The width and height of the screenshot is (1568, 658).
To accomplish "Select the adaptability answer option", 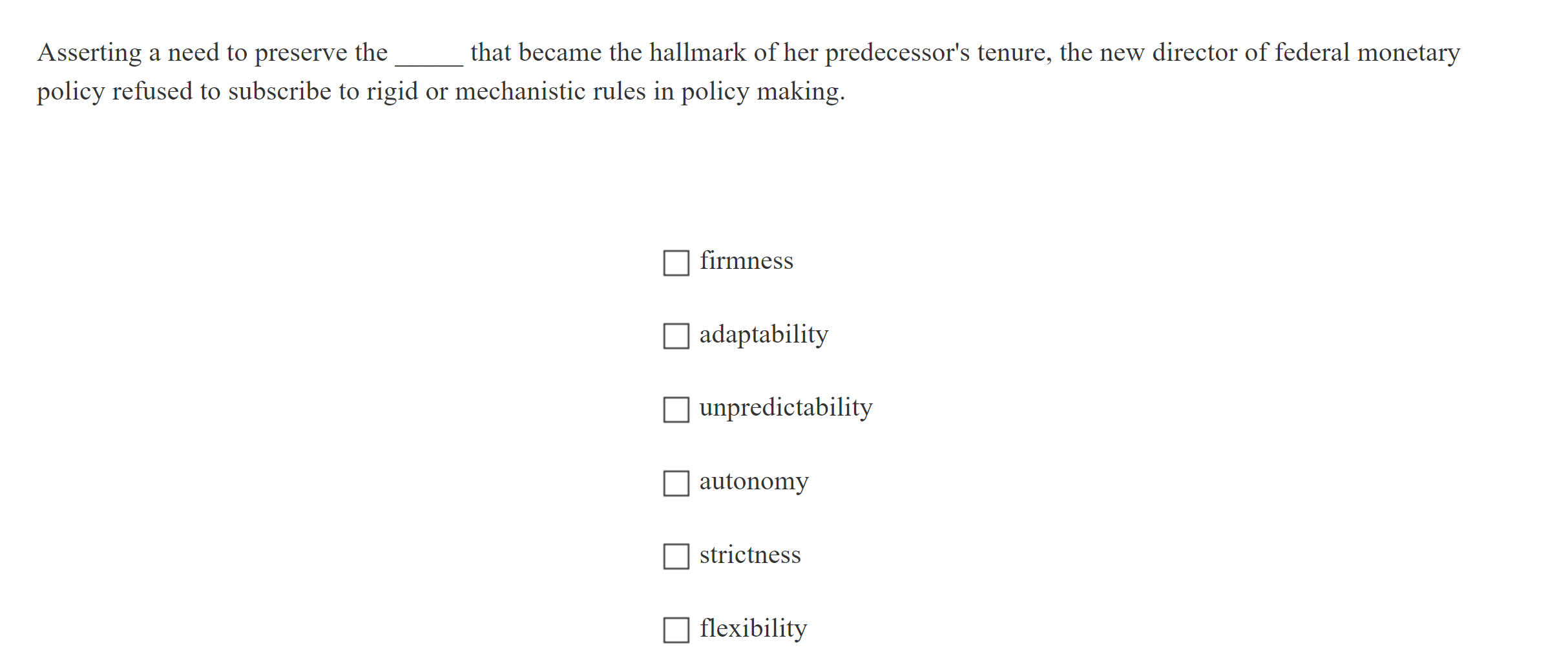I will point(676,336).
